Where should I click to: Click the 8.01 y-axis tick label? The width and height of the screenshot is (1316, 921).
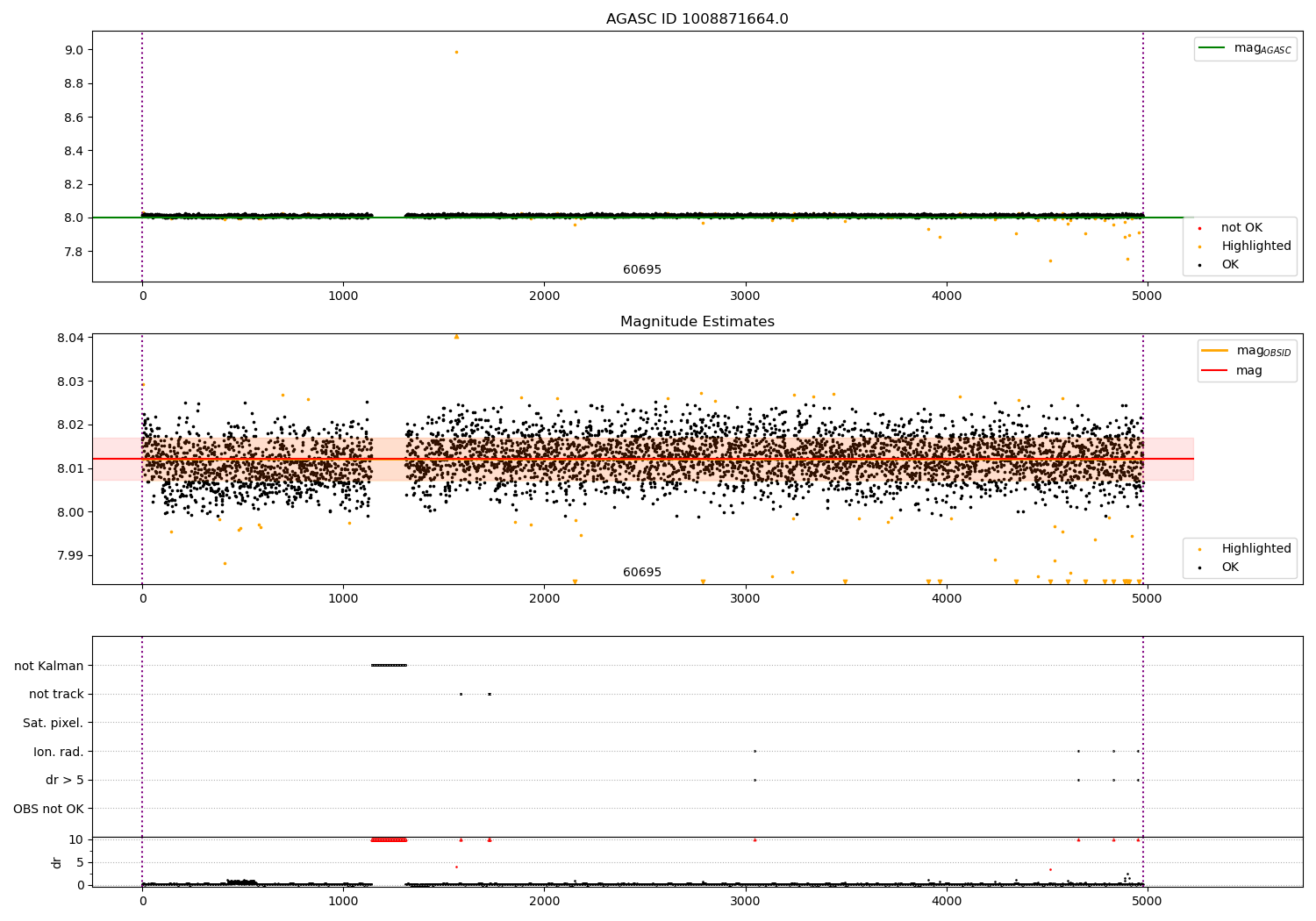coord(70,468)
